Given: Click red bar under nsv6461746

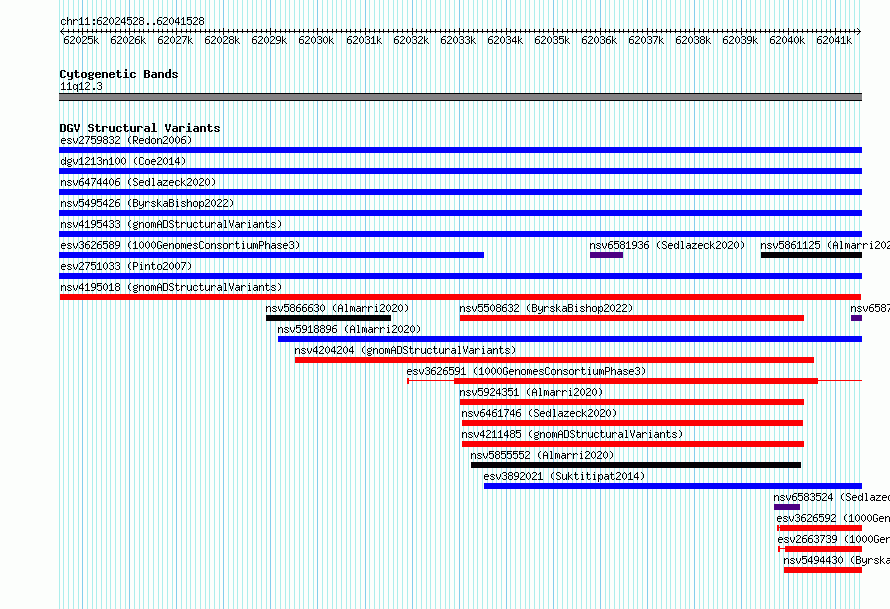Looking at the screenshot, I should pos(632,423).
